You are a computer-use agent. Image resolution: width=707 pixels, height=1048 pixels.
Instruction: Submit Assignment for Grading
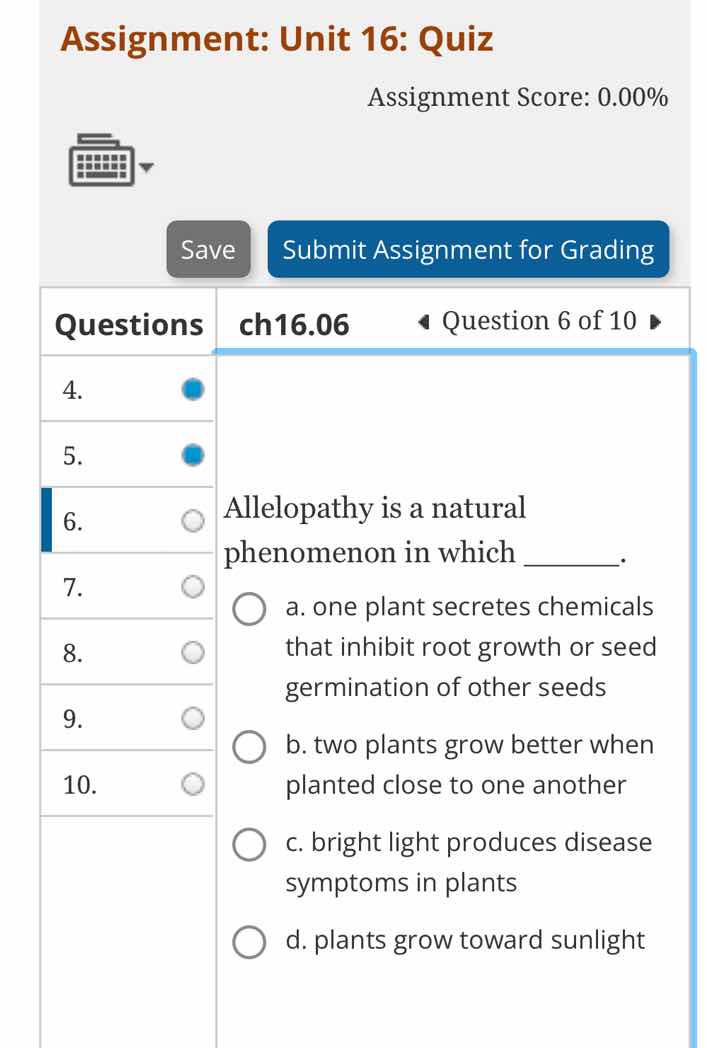tap(468, 250)
